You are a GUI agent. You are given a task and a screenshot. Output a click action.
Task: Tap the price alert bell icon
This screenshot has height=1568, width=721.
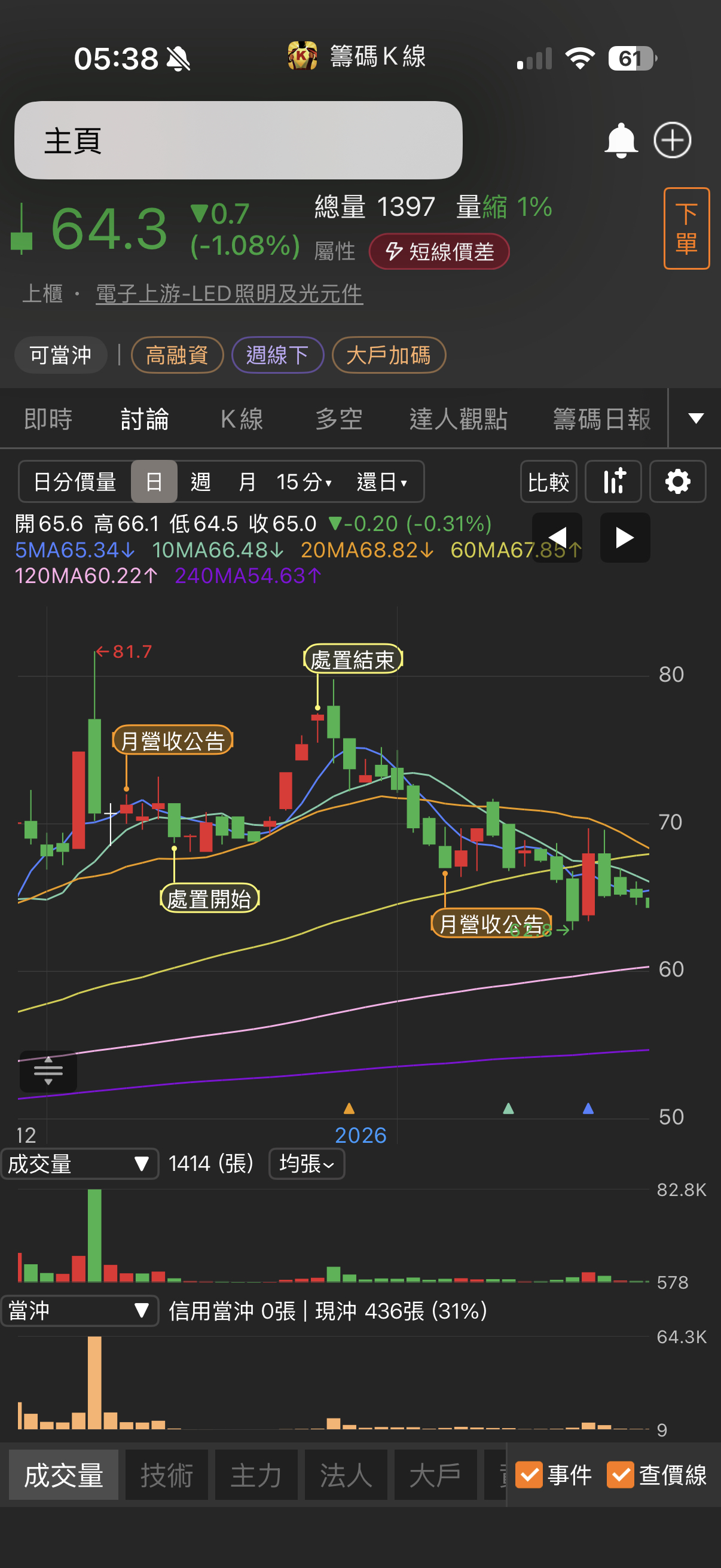[x=621, y=141]
